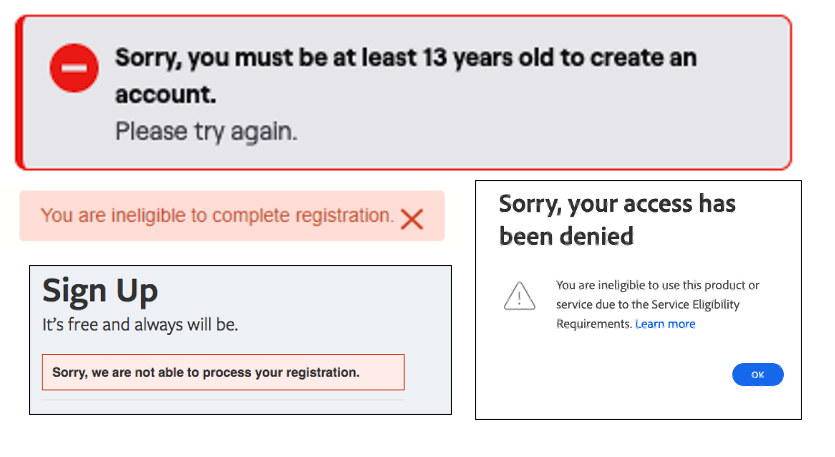
Task: Click the 'You are ineligible to complete registration' text
Action: coord(217,216)
